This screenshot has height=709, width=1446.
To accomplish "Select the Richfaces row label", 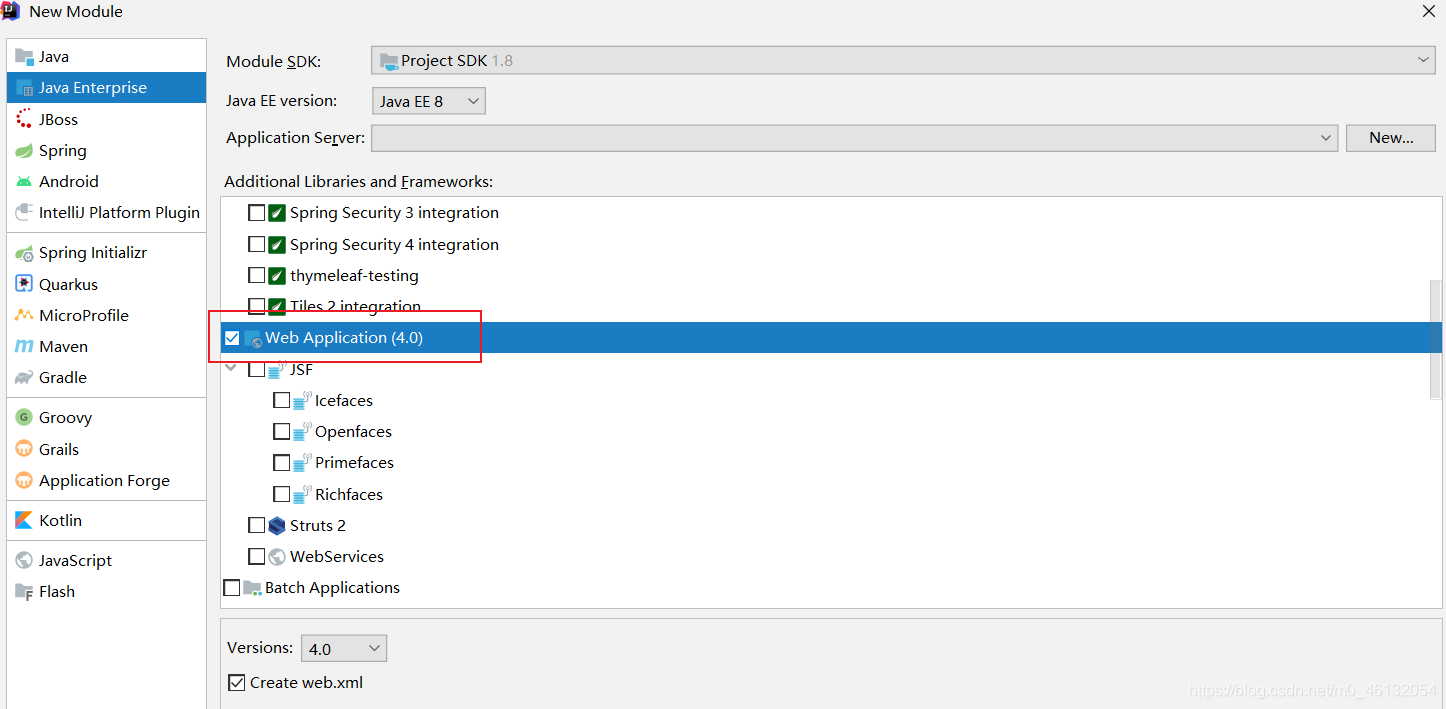I will coord(349,494).
